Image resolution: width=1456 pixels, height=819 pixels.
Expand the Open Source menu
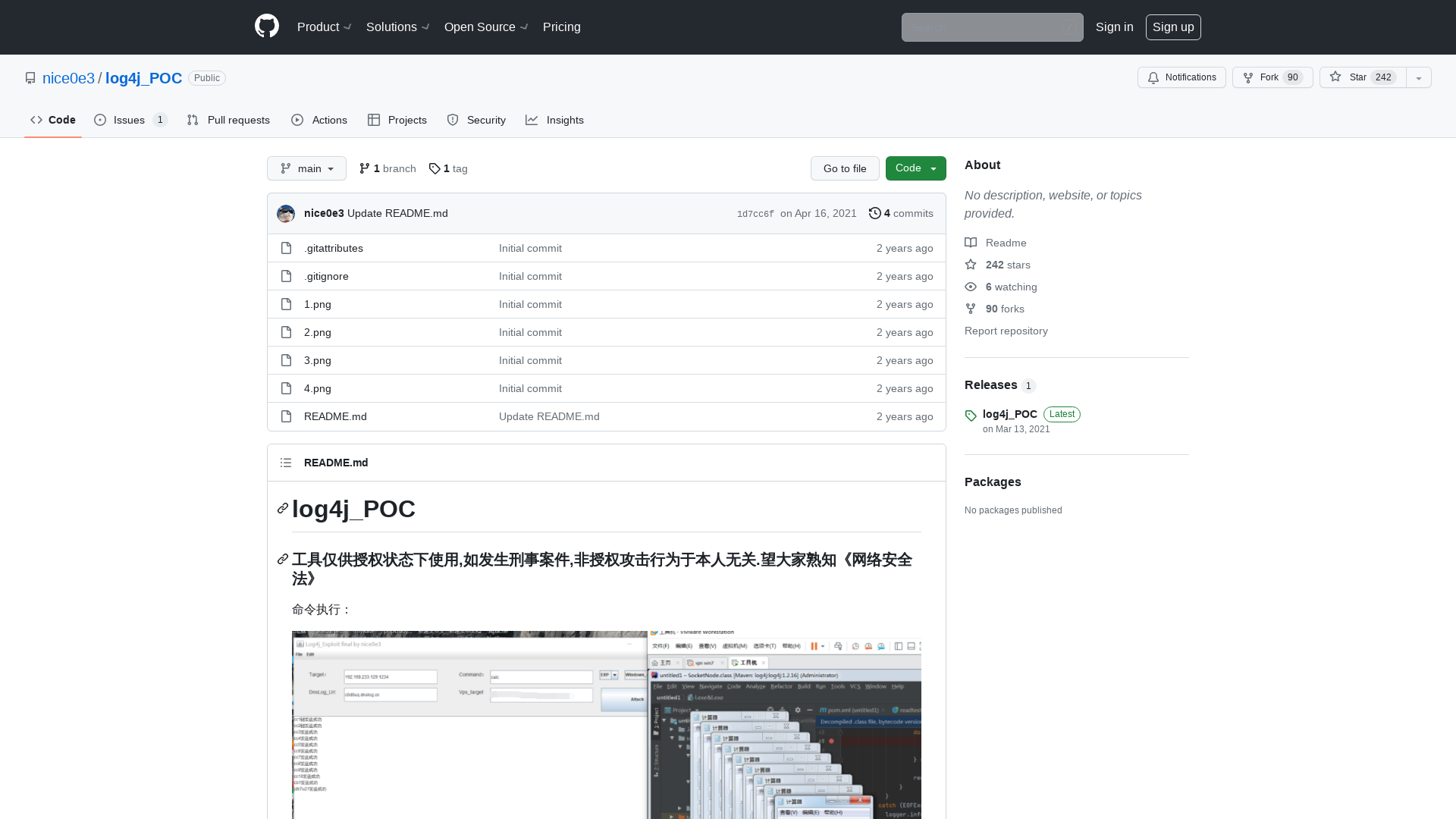point(486,27)
